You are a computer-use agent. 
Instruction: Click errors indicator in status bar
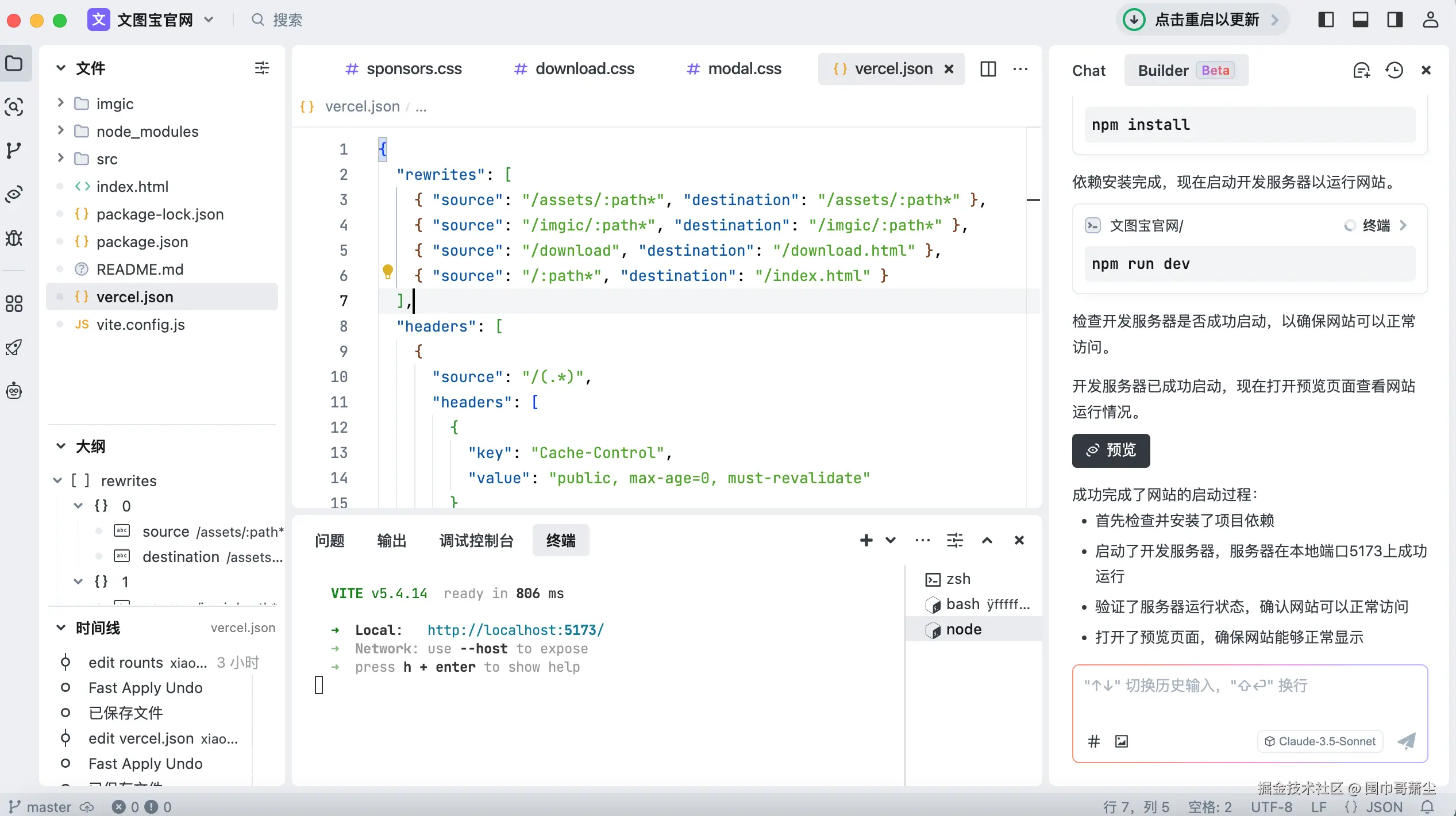142,807
